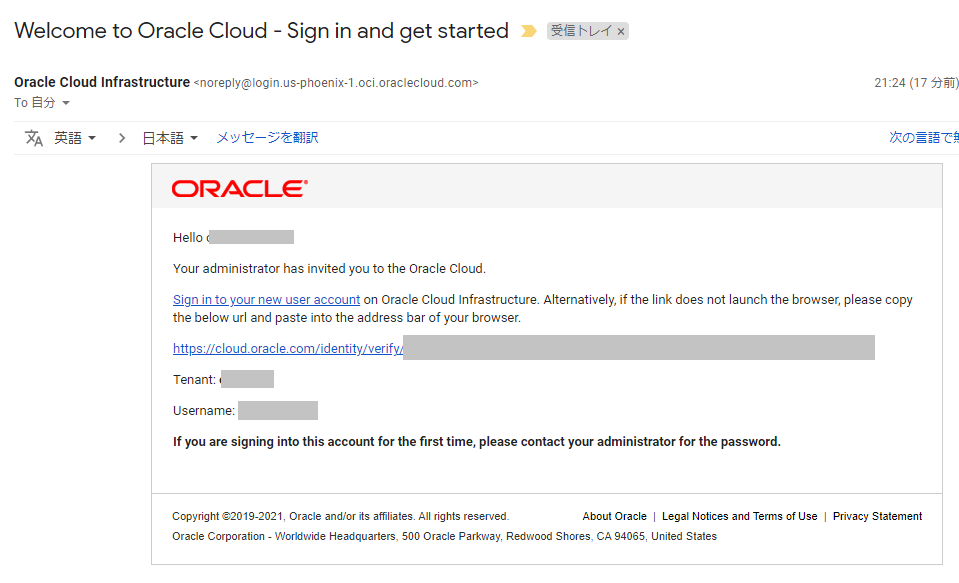Click the yellow importance marker icon

point(528,31)
